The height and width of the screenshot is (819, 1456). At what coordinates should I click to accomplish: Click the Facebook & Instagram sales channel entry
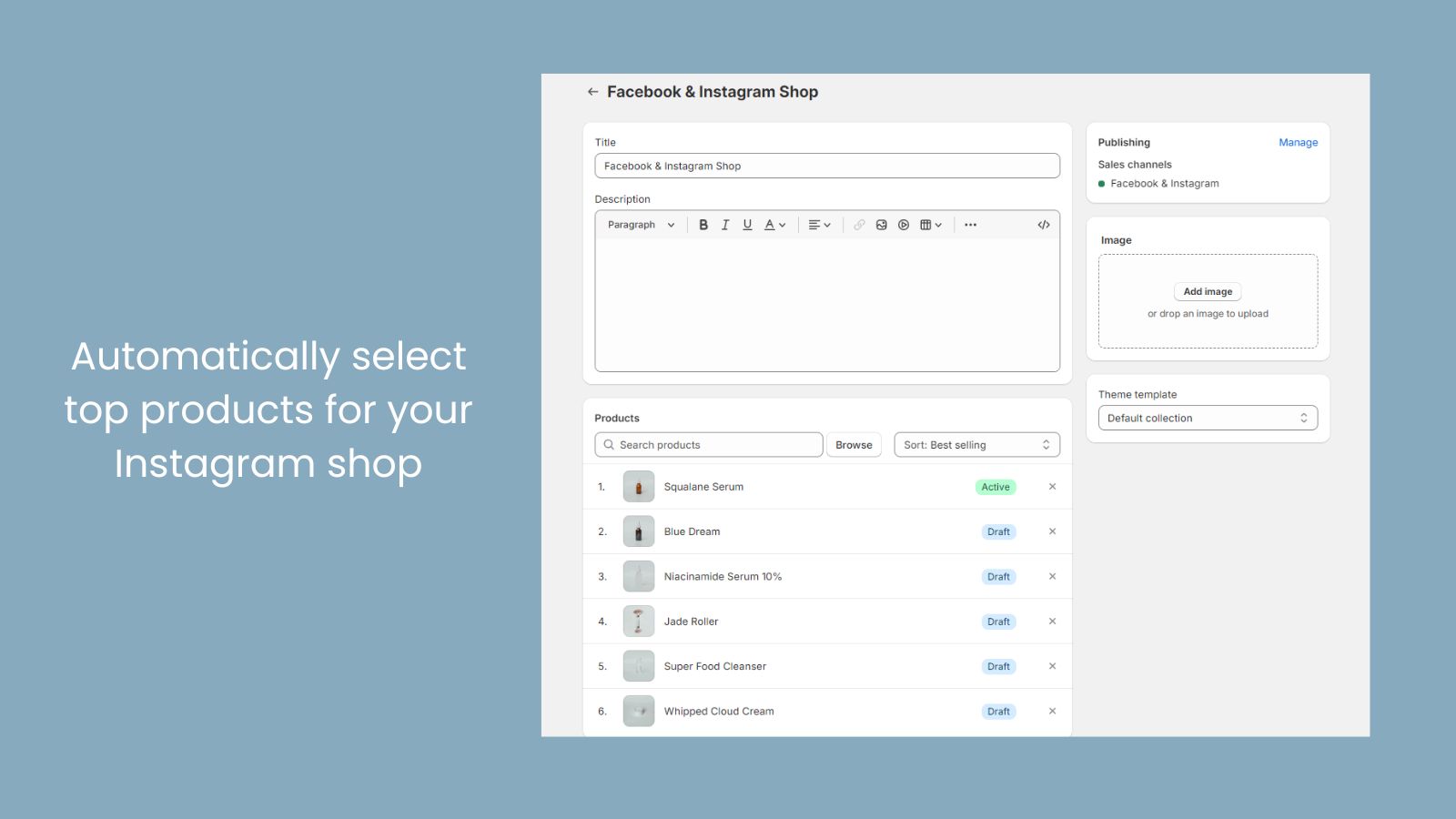click(1164, 183)
